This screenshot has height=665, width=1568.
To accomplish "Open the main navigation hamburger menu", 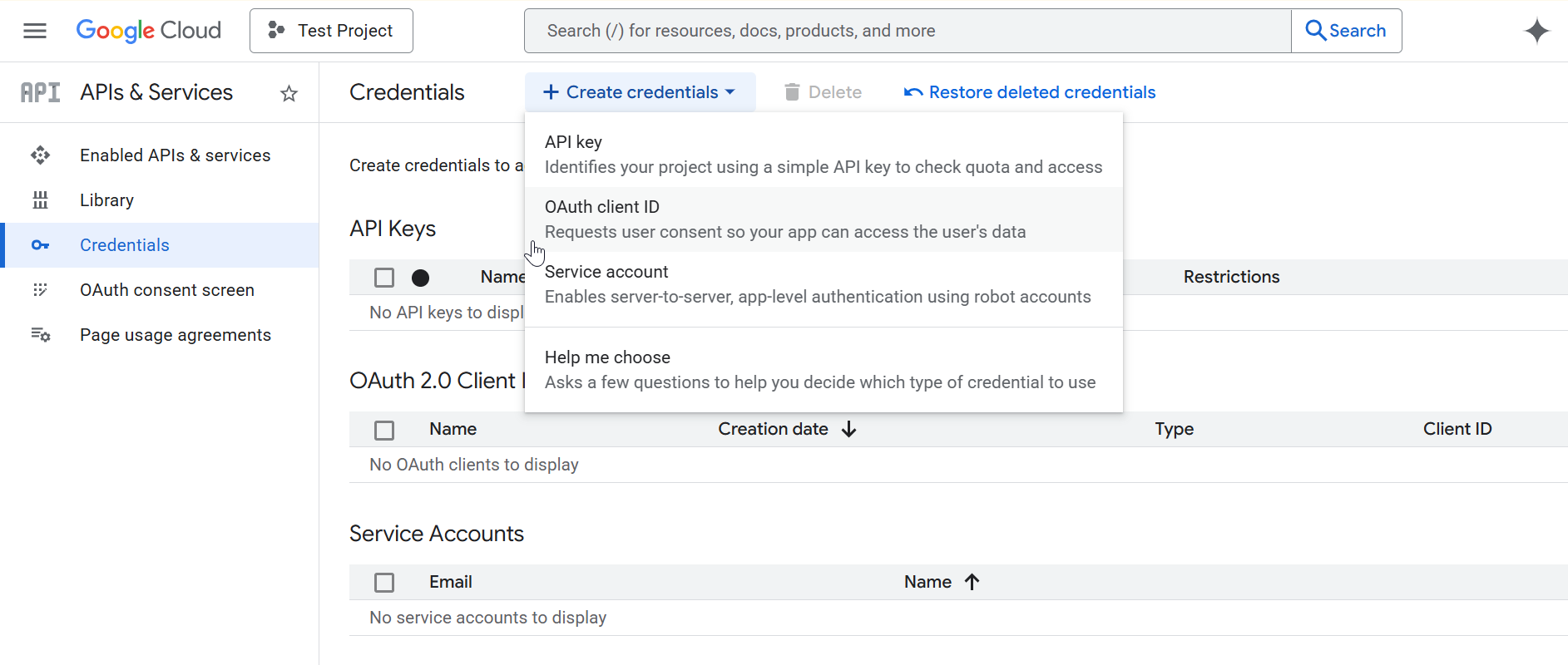I will [35, 31].
